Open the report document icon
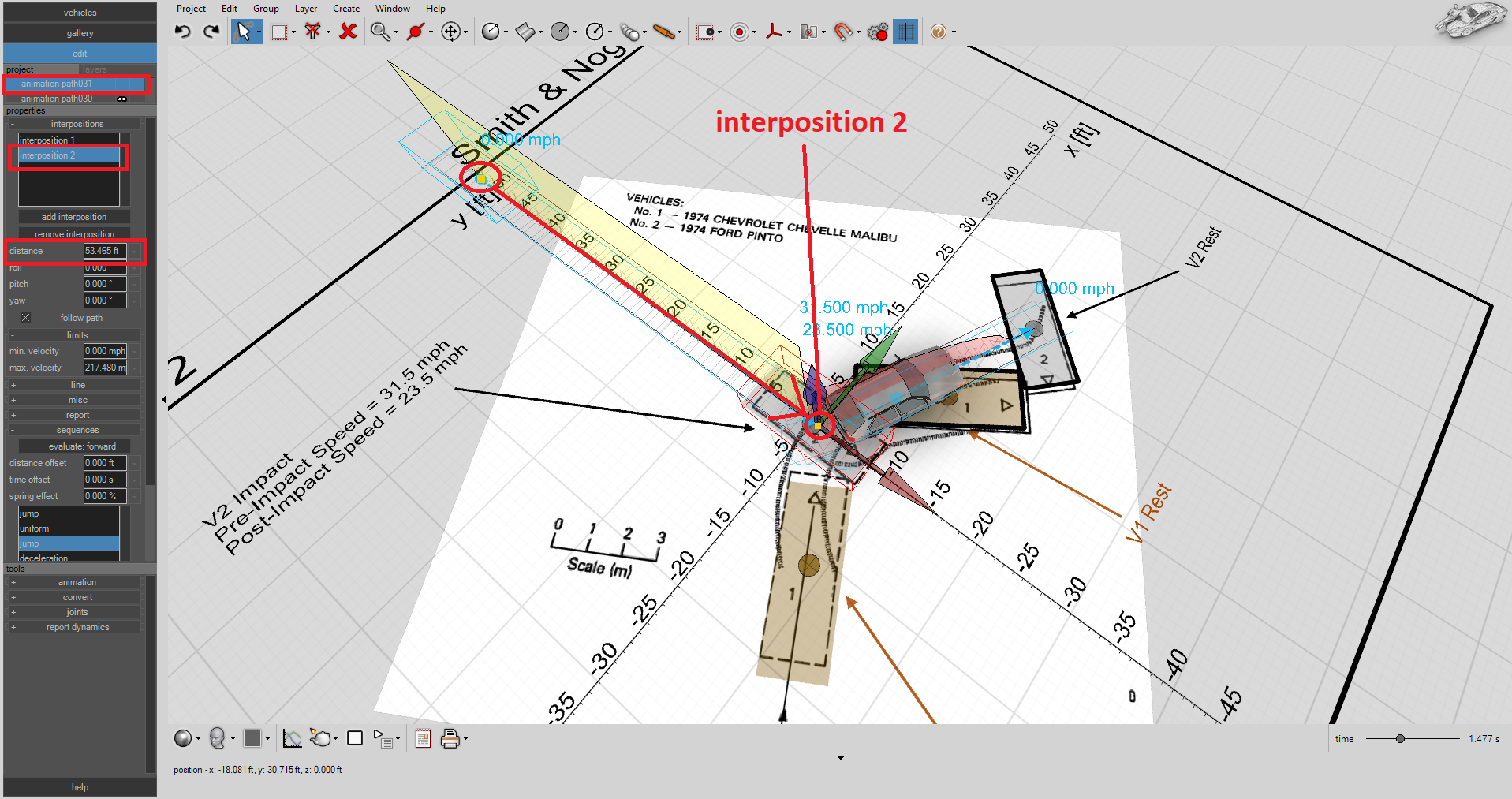This screenshot has height=799, width=1512. pyautogui.click(x=423, y=738)
